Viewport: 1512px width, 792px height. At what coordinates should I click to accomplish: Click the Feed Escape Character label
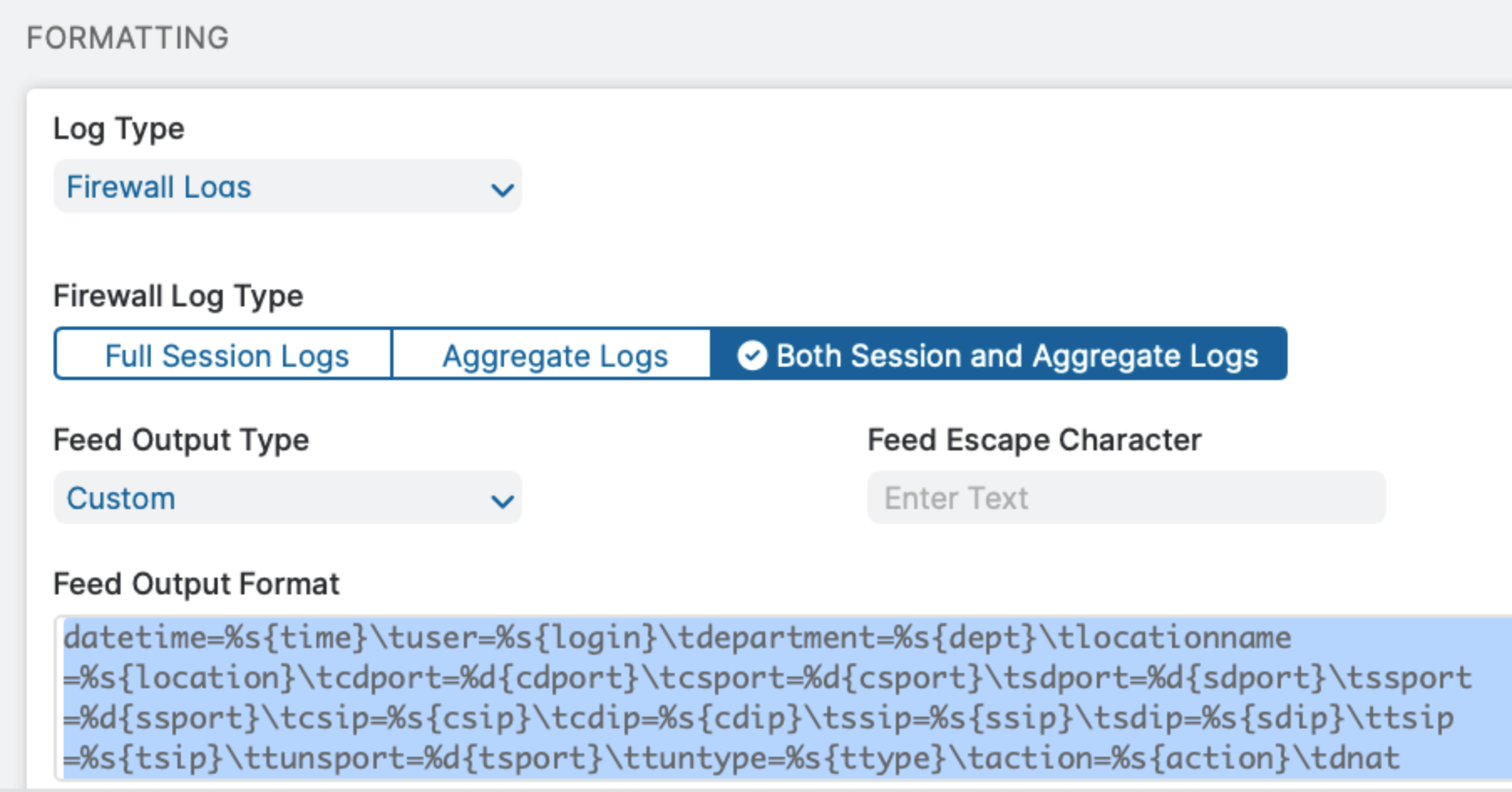point(1034,440)
